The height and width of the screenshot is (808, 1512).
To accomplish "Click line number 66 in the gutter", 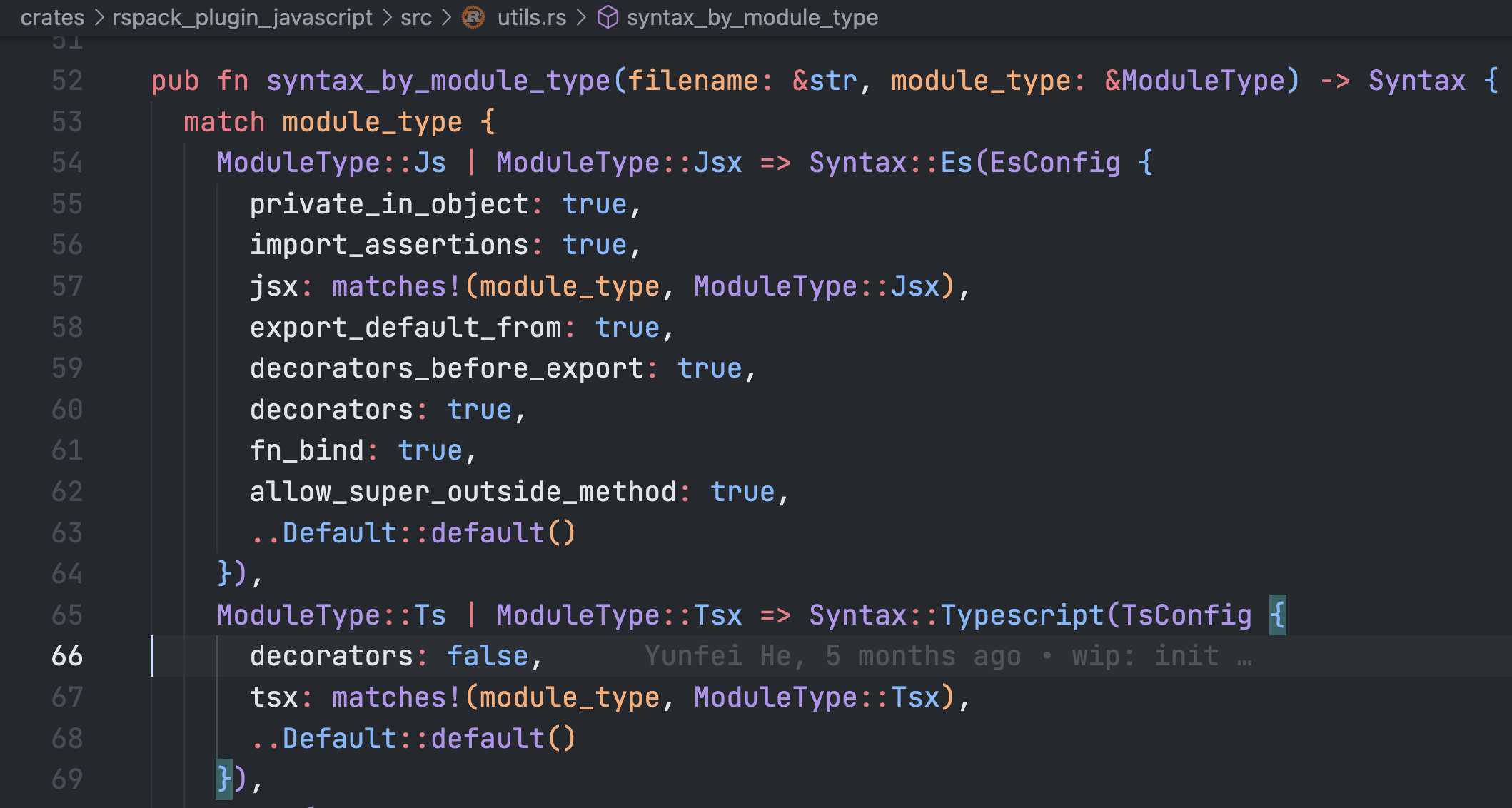I will tap(68, 655).
